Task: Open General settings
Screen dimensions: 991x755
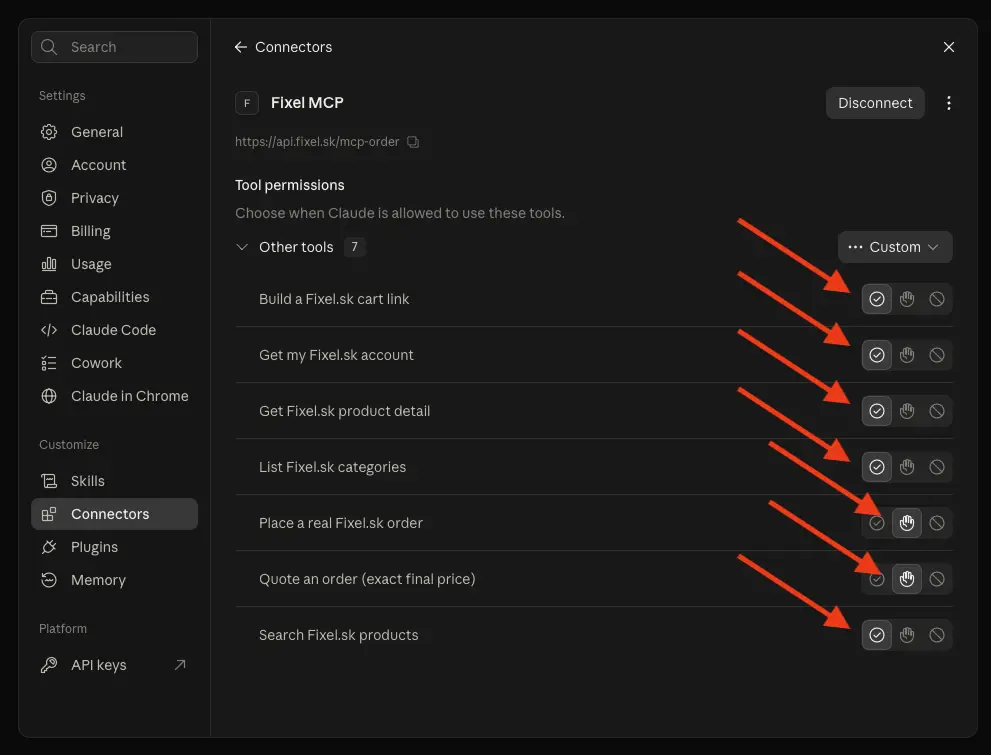Action: coord(114,132)
